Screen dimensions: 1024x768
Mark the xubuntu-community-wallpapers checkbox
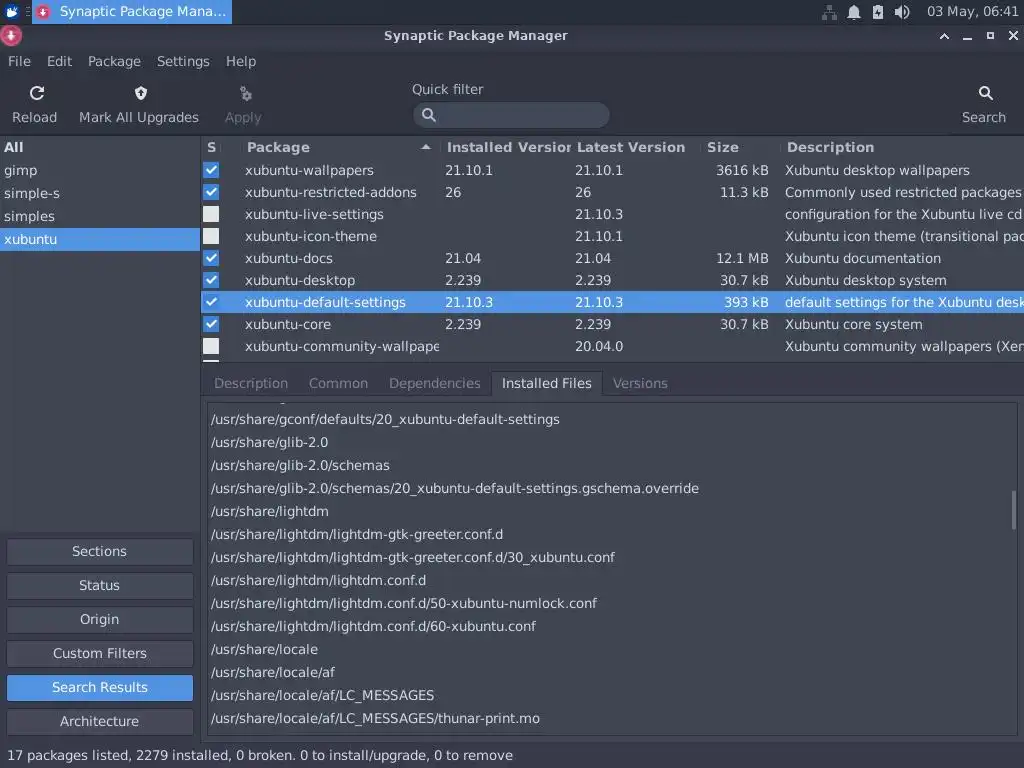coord(211,346)
